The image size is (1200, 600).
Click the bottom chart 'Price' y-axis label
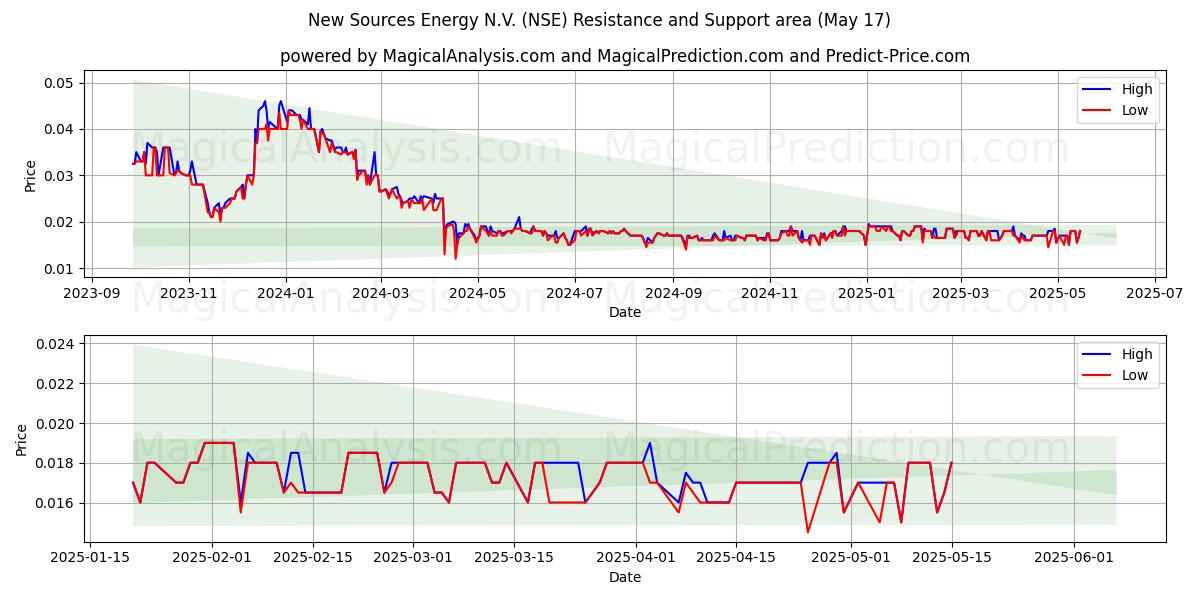(x=22, y=440)
